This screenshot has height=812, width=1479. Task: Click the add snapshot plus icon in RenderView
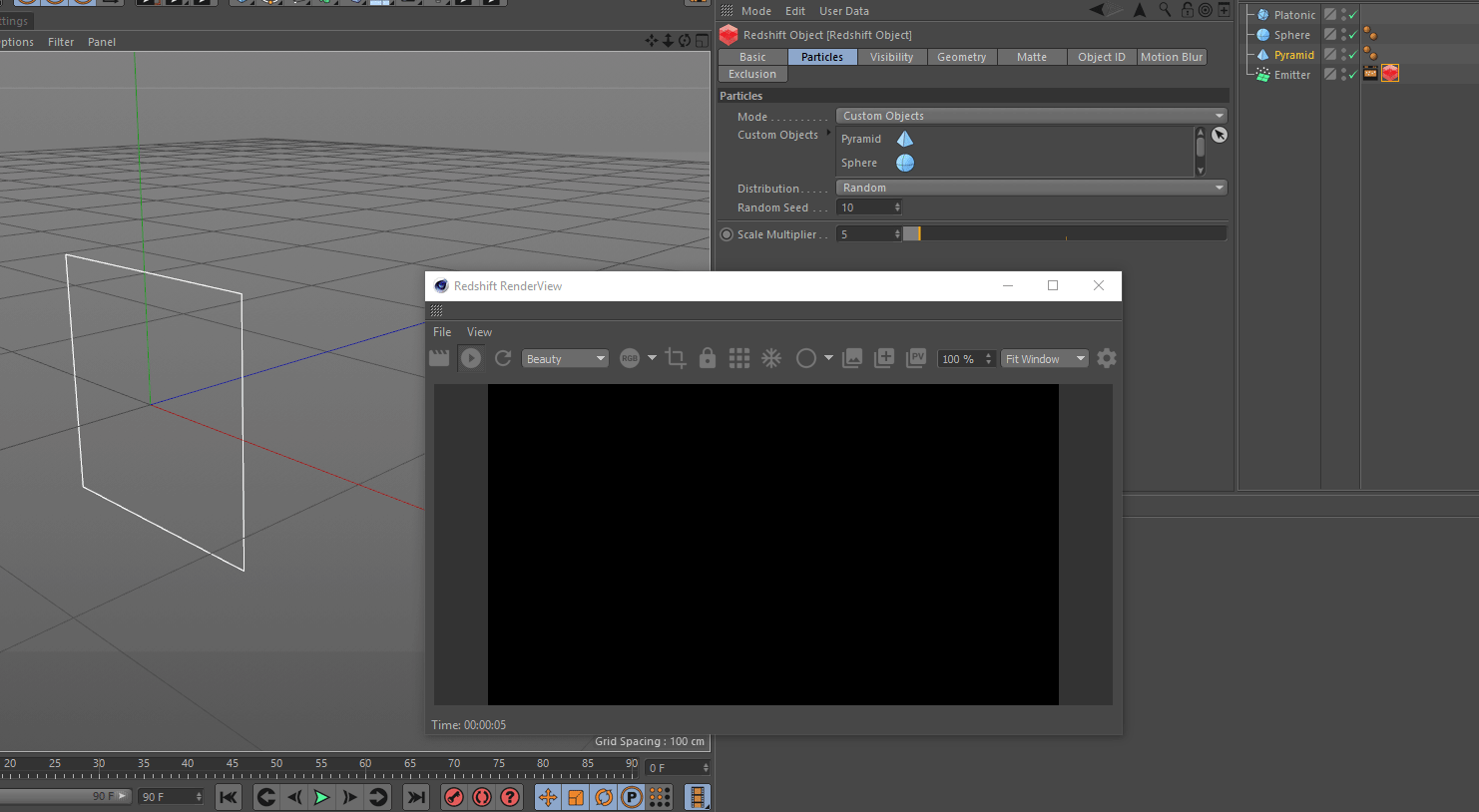point(884,358)
